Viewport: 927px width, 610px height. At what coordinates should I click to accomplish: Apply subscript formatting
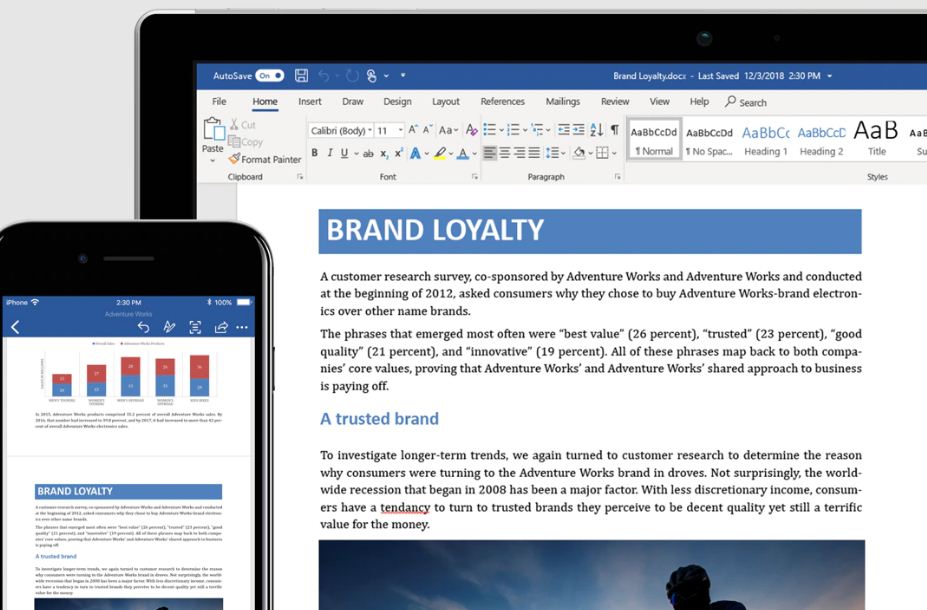tap(384, 152)
